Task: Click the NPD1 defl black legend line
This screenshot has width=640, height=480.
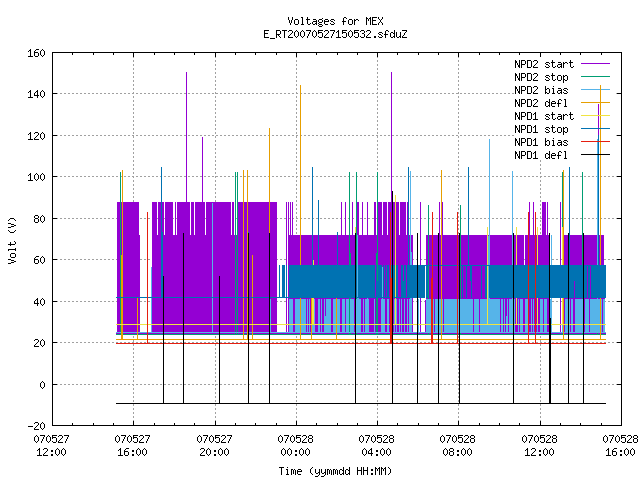Action: click(x=595, y=155)
